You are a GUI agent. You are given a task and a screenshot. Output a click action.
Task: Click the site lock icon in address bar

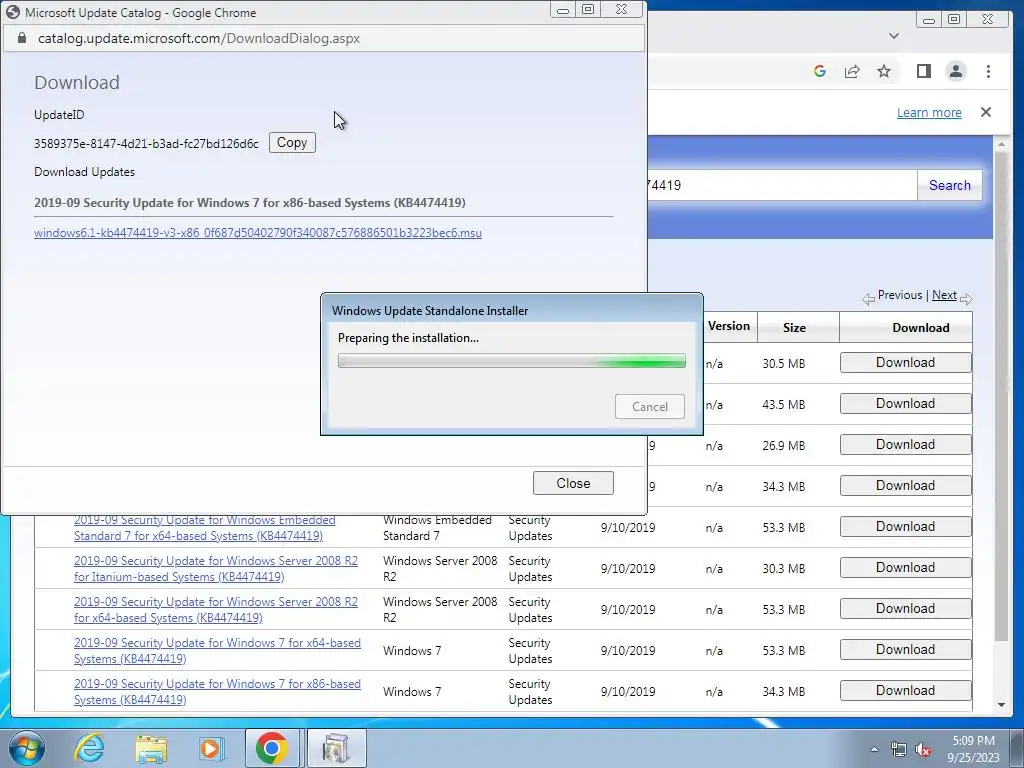point(22,38)
